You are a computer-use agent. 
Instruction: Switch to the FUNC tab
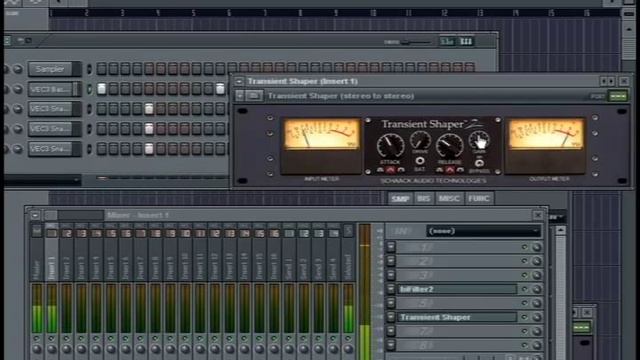point(479,199)
